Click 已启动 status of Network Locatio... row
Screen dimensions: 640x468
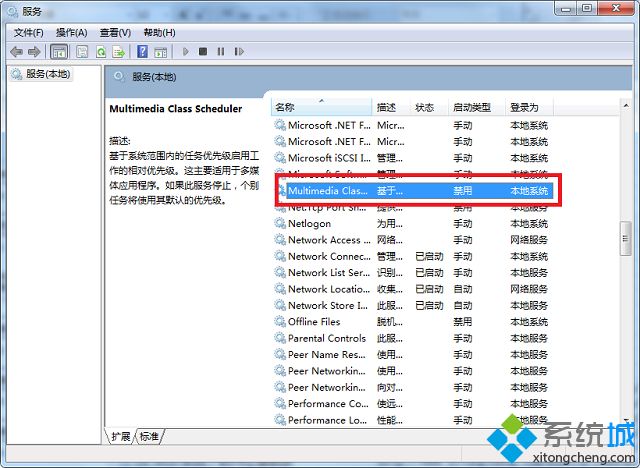click(x=429, y=289)
